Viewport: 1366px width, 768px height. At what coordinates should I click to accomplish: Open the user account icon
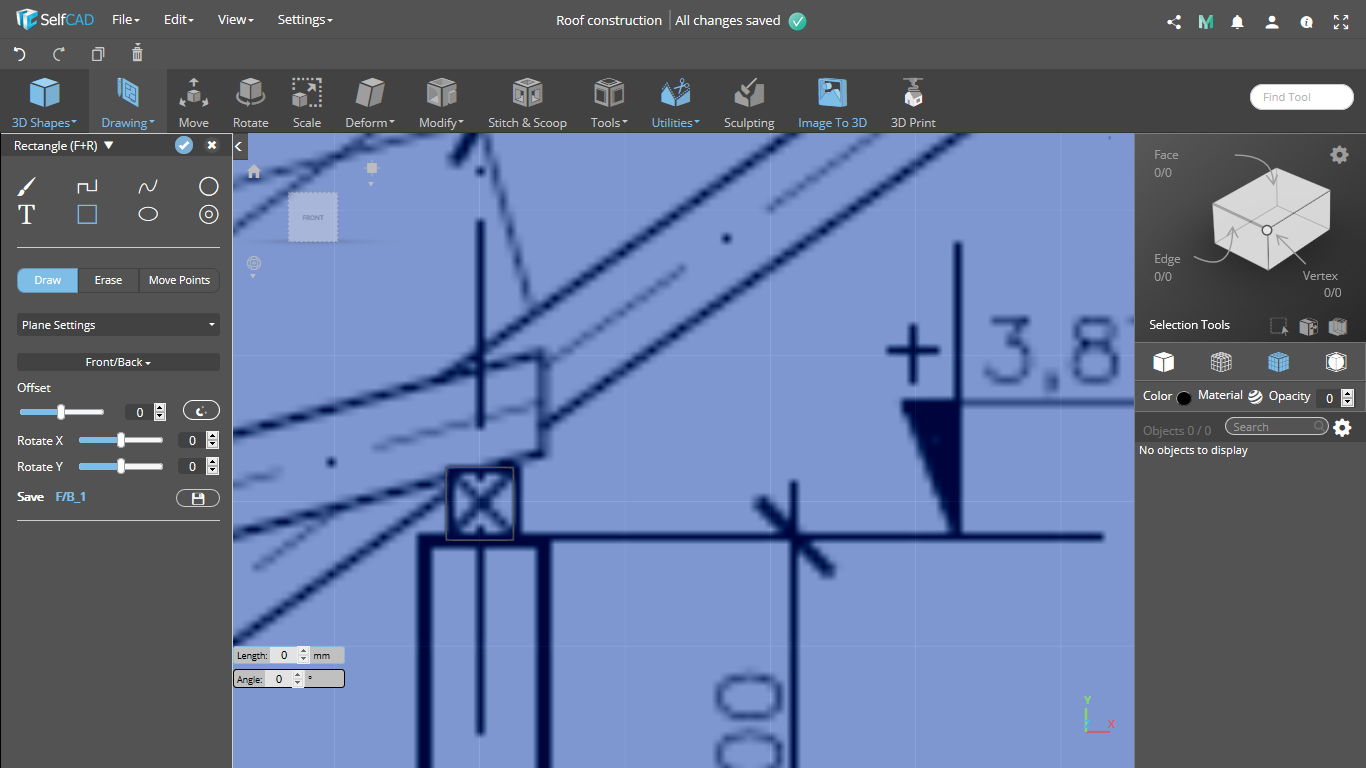pos(1271,21)
